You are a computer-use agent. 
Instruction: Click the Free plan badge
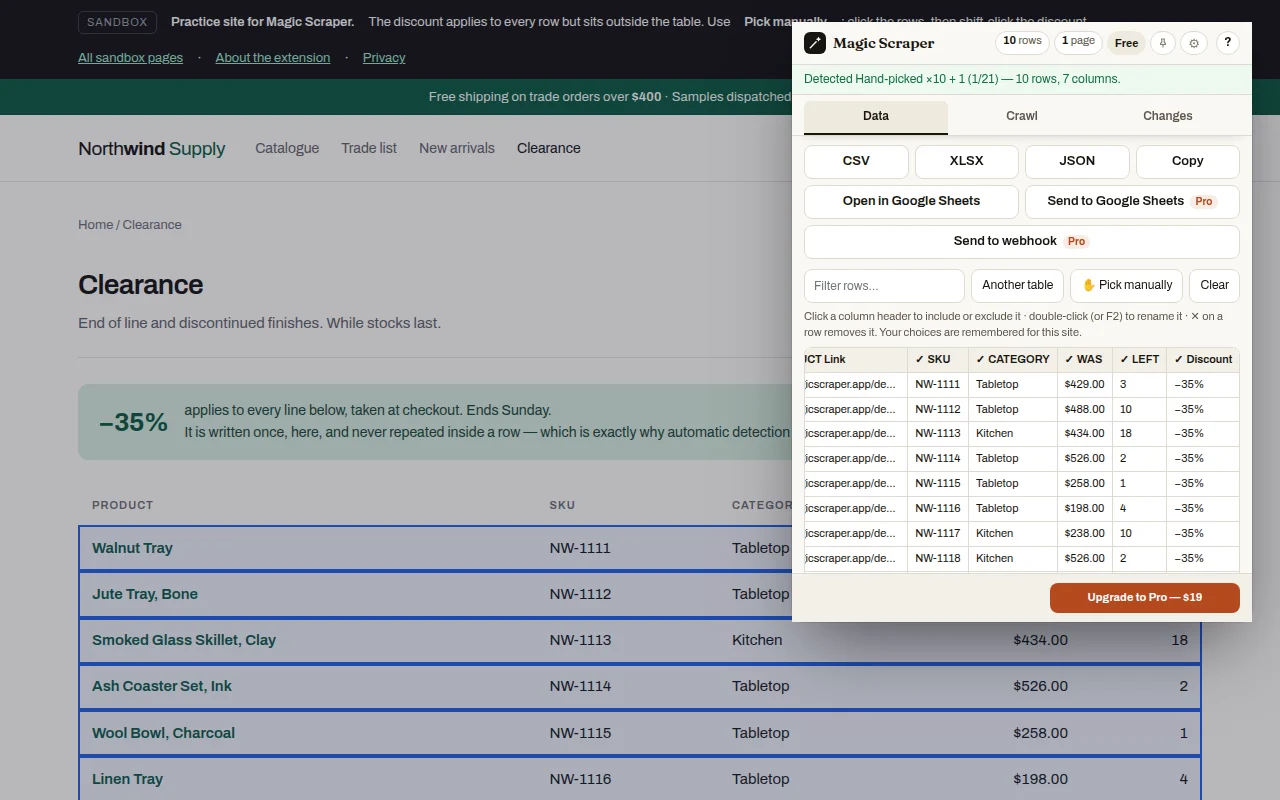click(x=1126, y=43)
